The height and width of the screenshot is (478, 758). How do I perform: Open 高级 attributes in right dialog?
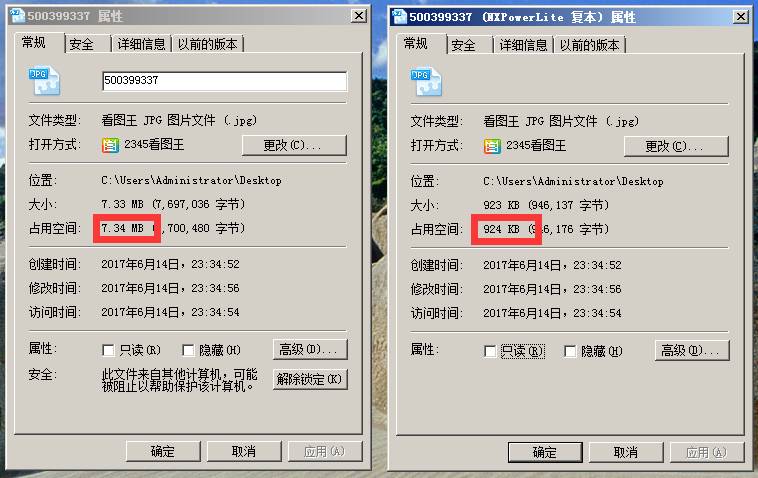point(692,350)
